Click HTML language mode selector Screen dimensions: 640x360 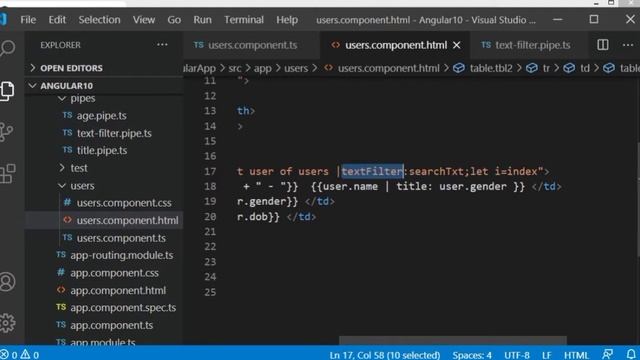click(x=576, y=355)
